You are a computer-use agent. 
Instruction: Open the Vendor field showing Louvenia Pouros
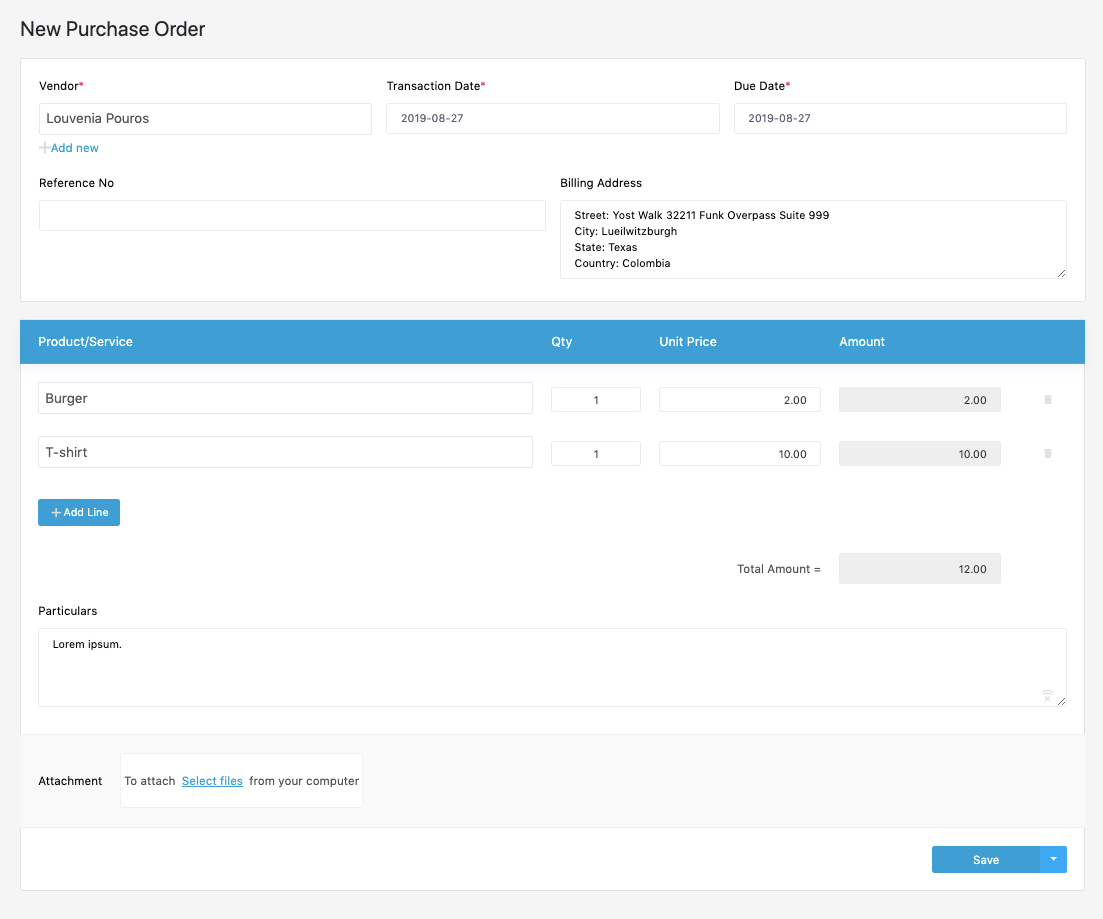coord(205,119)
